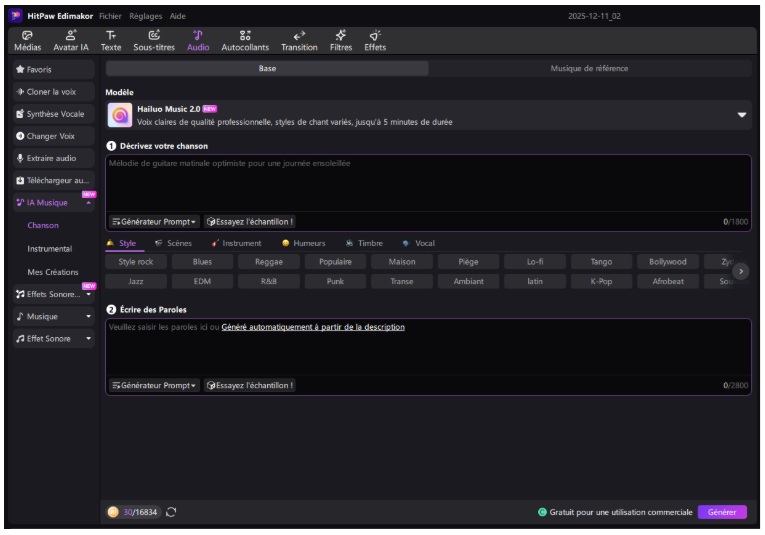This screenshot has height=535, width=765.
Task: Select the Avatar IA tool
Action: [x=70, y=40]
